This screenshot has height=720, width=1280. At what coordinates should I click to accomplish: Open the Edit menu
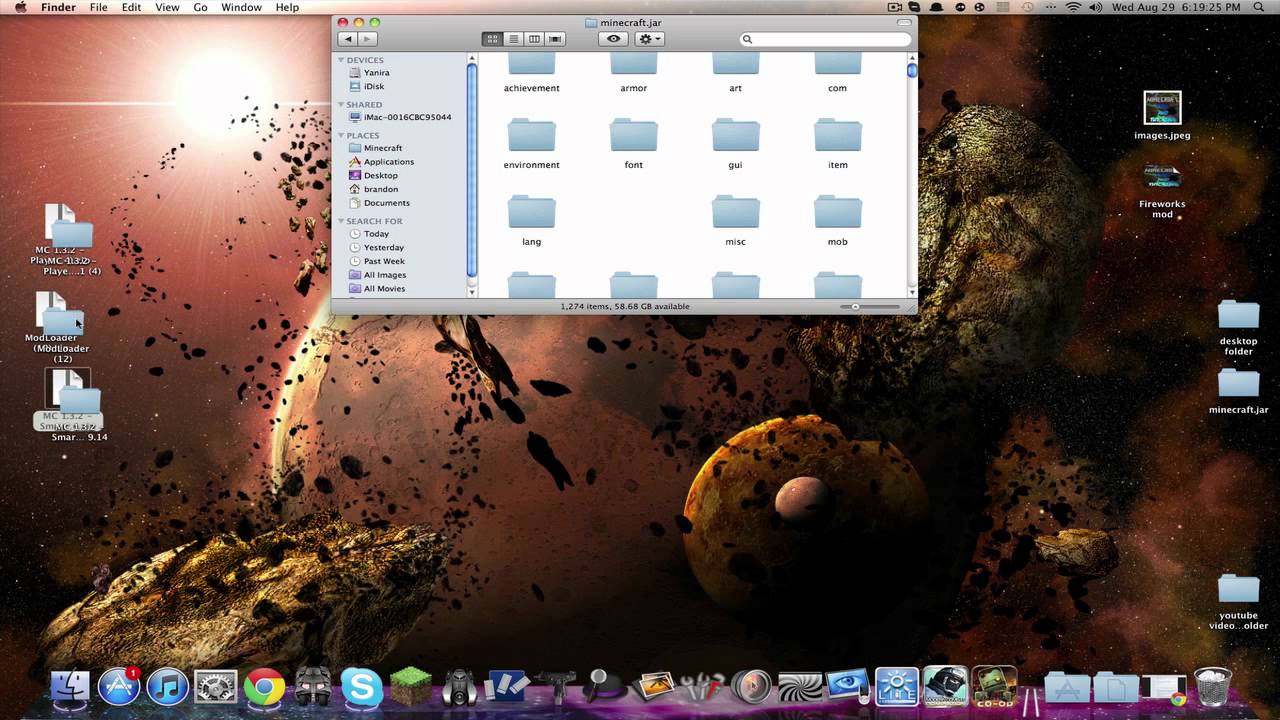(x=131, y=8)
